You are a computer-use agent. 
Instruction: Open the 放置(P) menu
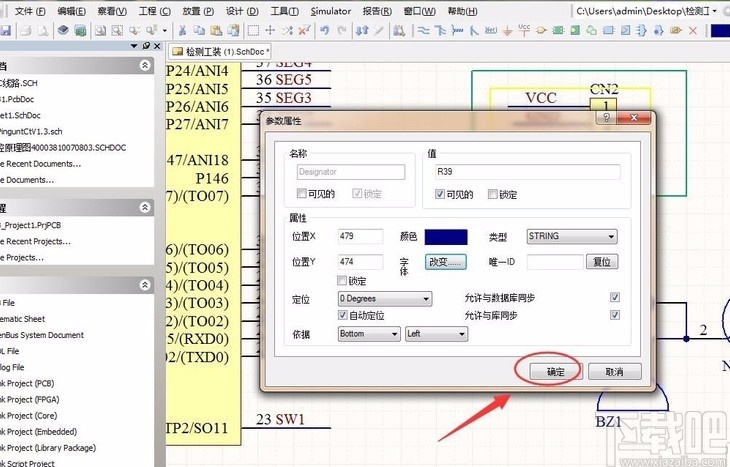[198, 11]
